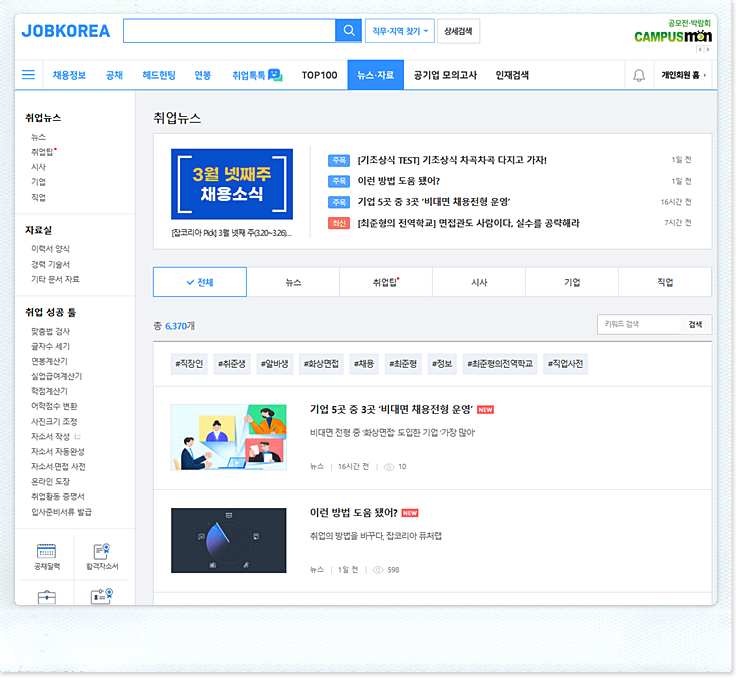Screen dimensions: 740x680
Task: Open 공기업 모의고사 in navigation
Action: (x=446, y=75)
